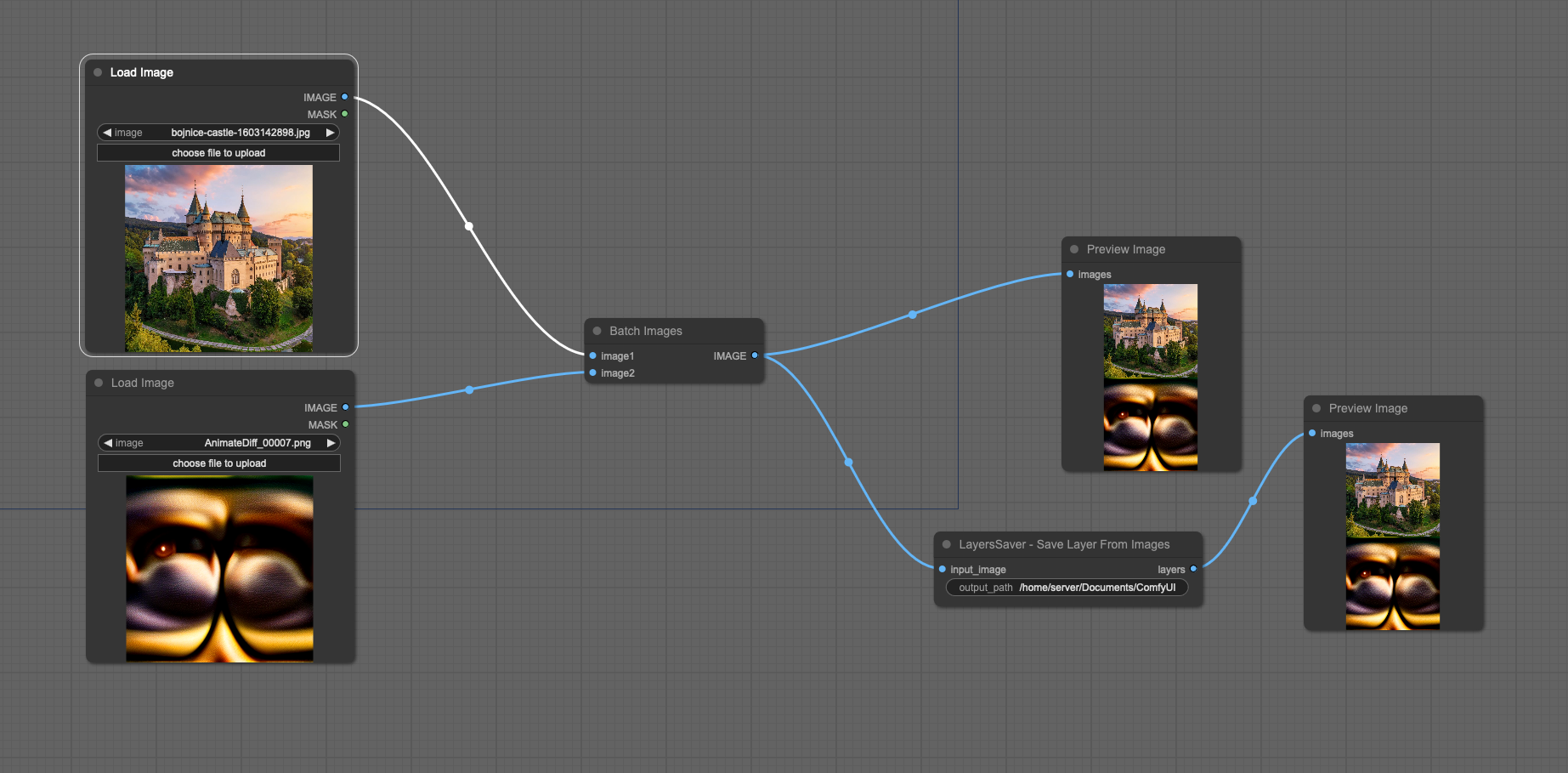Click the layers output socket on LayersSaver node

tap(1193, 569)
